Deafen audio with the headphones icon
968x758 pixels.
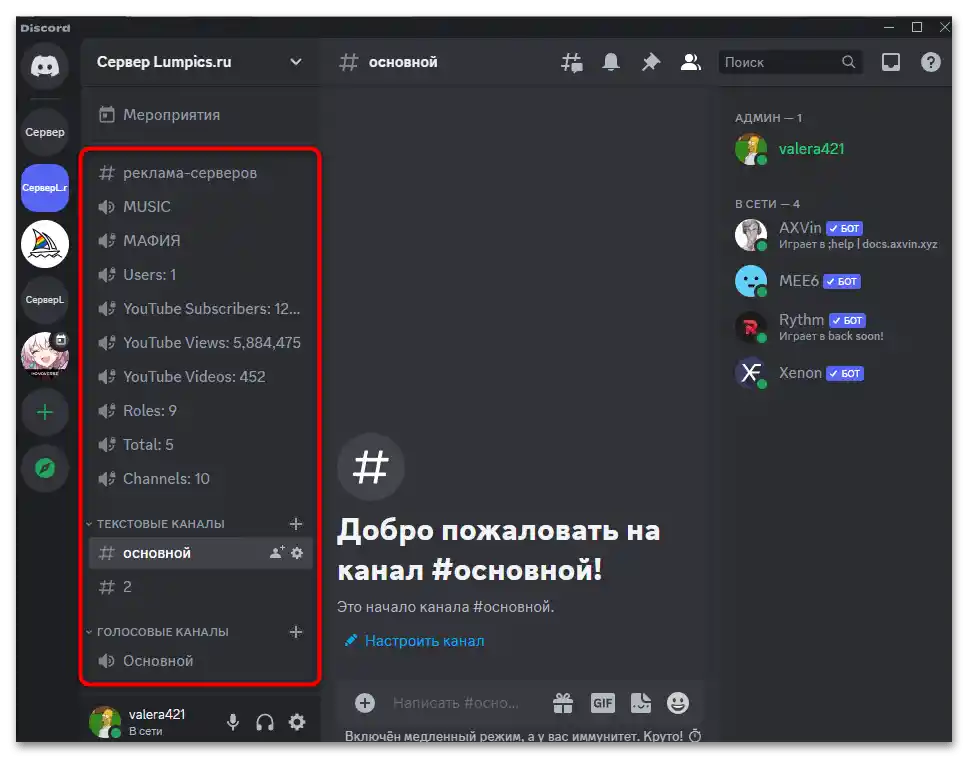264,722
